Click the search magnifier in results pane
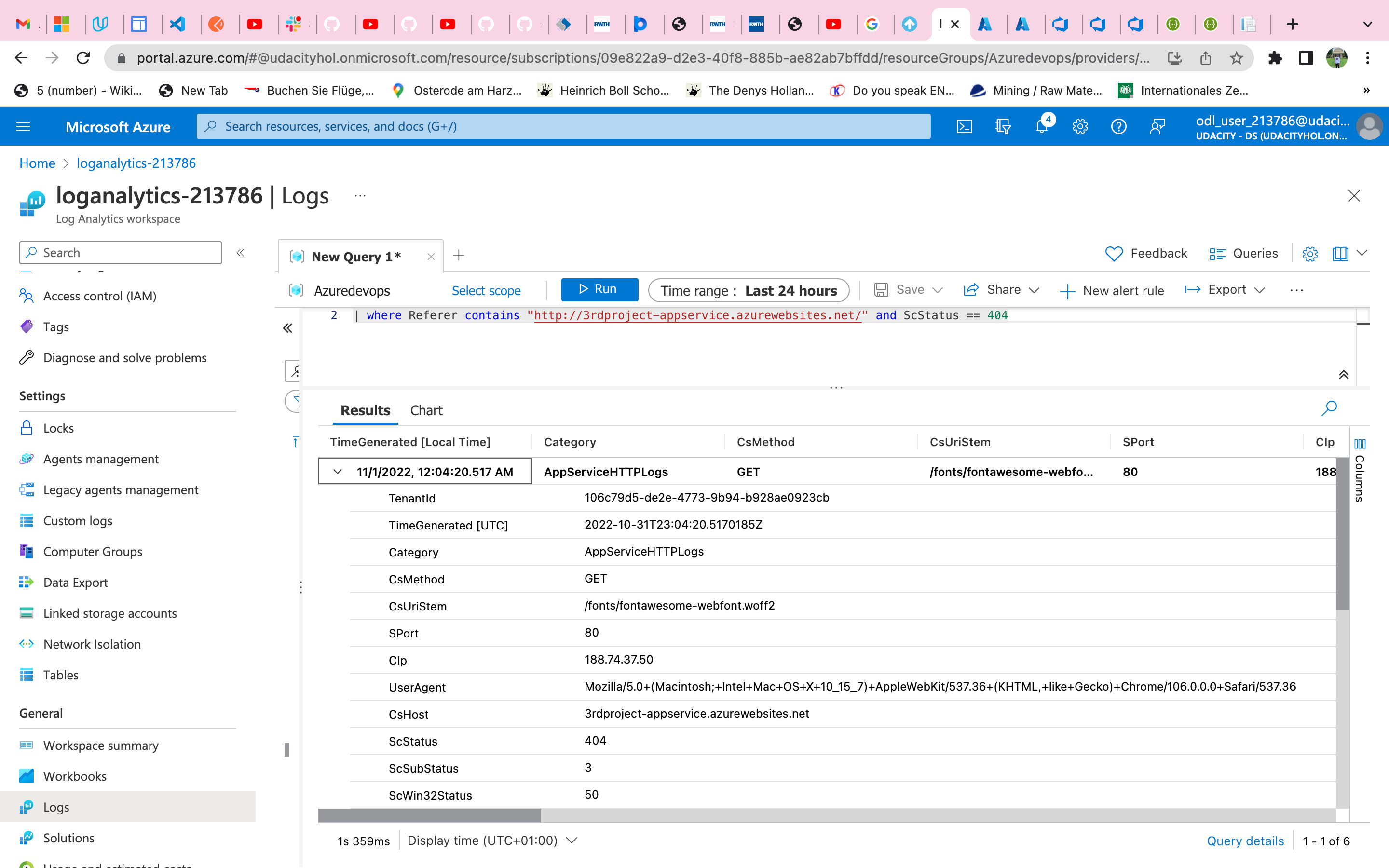Screen dimensions: 1389x868 point(1329,409)
